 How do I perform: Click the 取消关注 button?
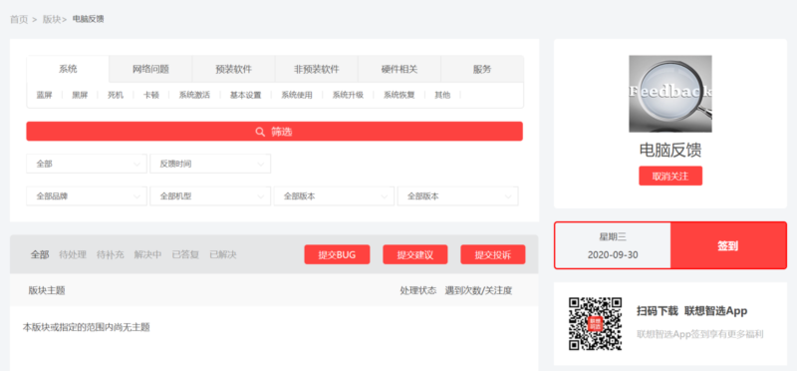670,176
